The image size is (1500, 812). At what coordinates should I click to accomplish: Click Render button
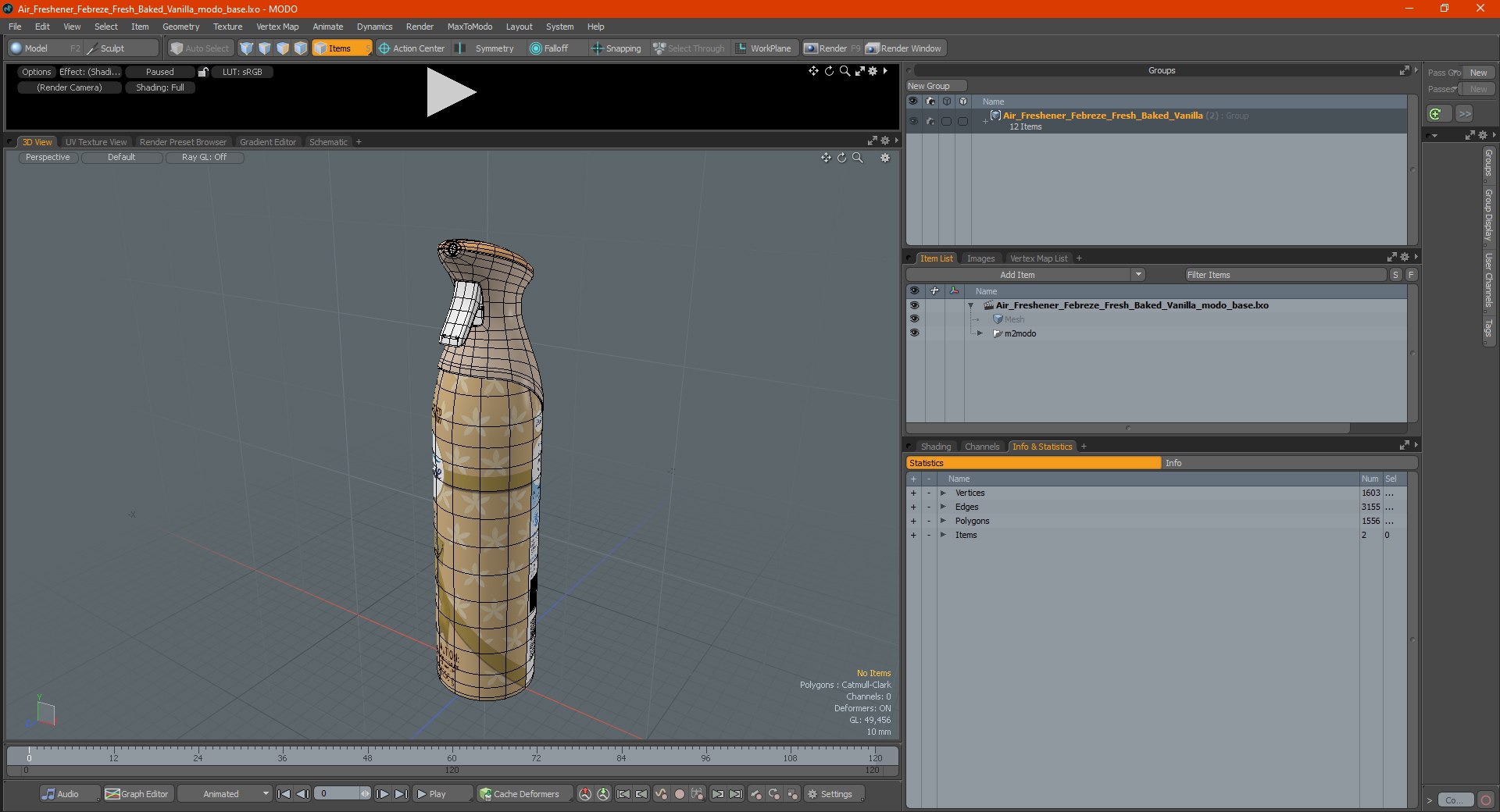click(x=832, y=48)
